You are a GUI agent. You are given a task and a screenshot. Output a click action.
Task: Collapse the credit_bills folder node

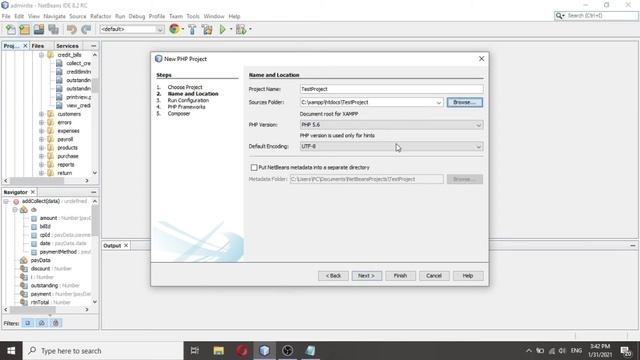[42, 55]
